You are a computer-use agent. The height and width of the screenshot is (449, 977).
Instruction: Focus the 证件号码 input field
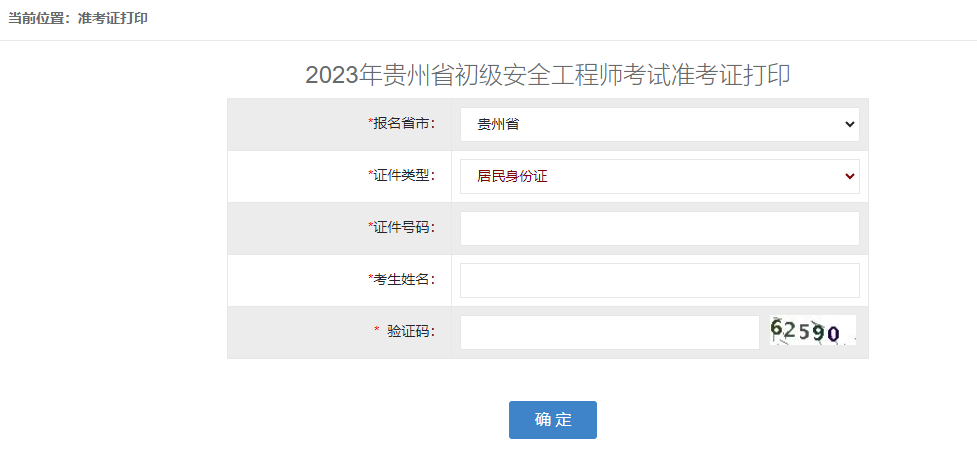click(x=659, y=228)
